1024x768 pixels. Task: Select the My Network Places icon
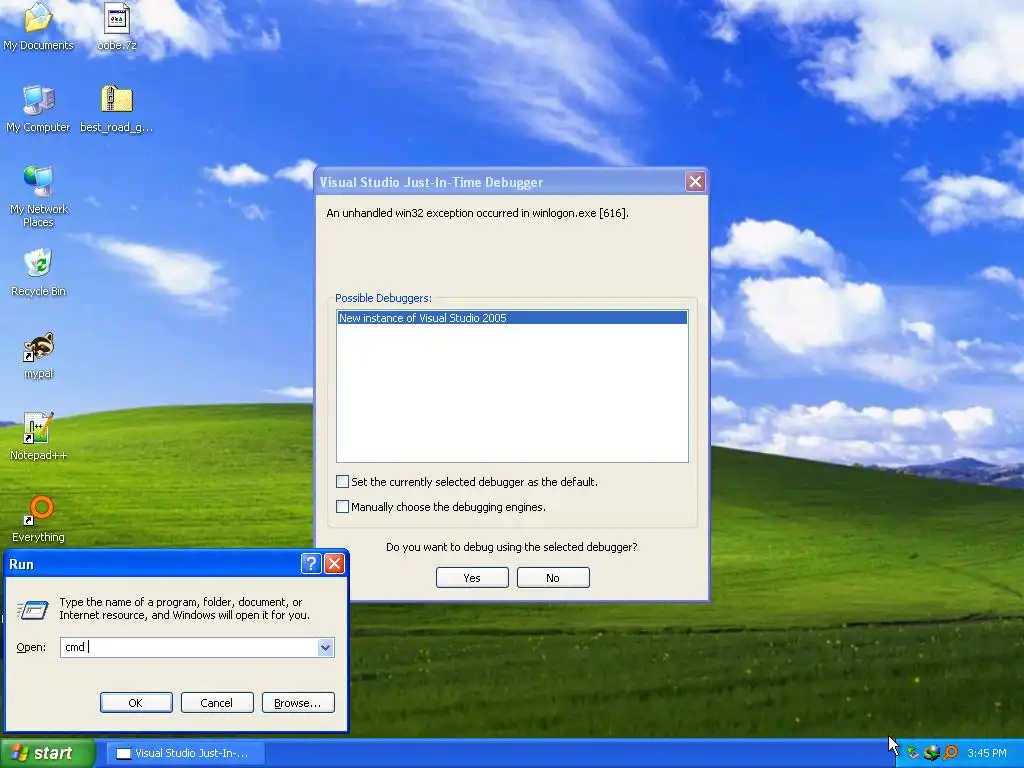(x=38, y=196)
